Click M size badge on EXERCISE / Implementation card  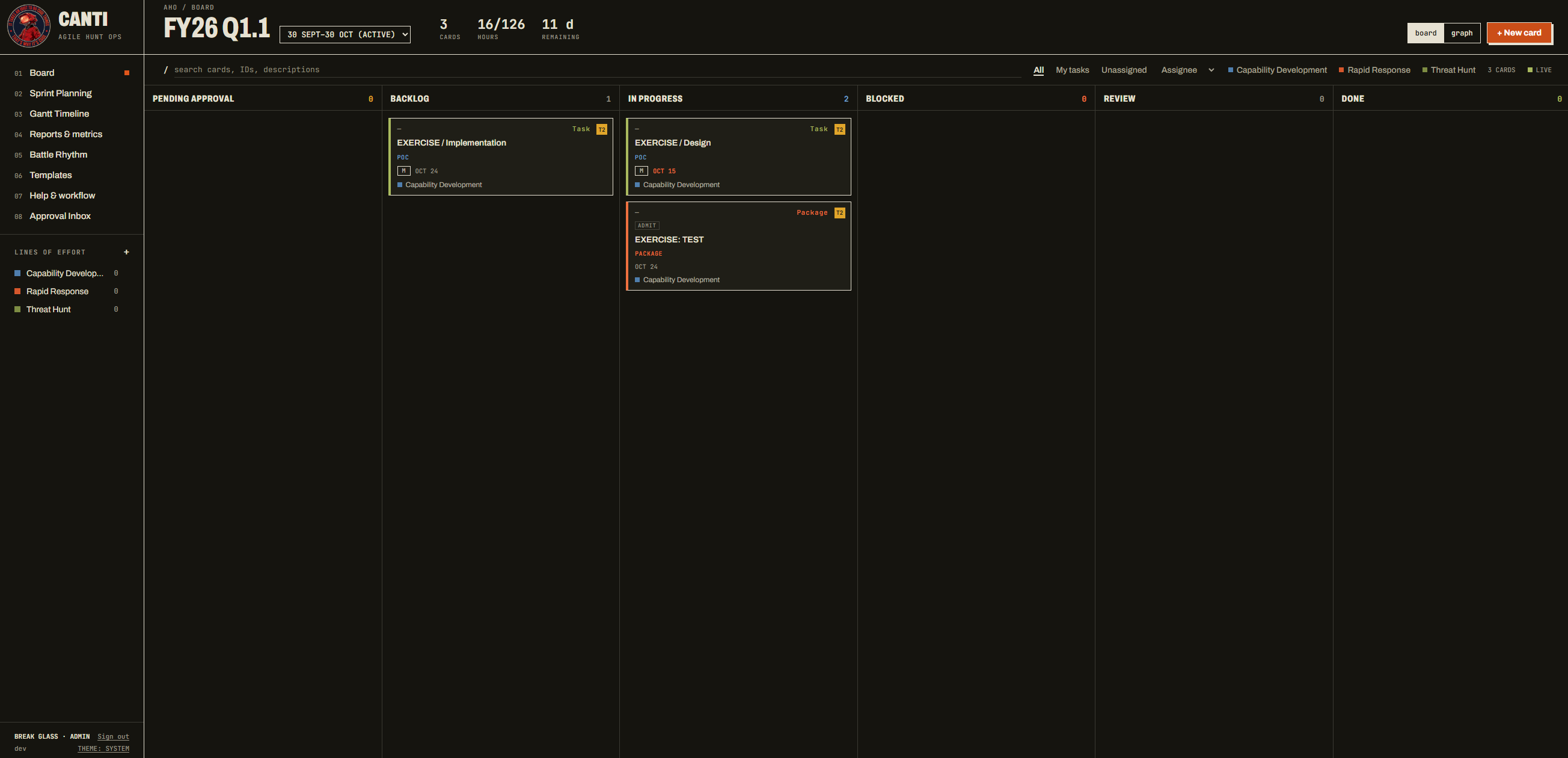coord(403,171)
